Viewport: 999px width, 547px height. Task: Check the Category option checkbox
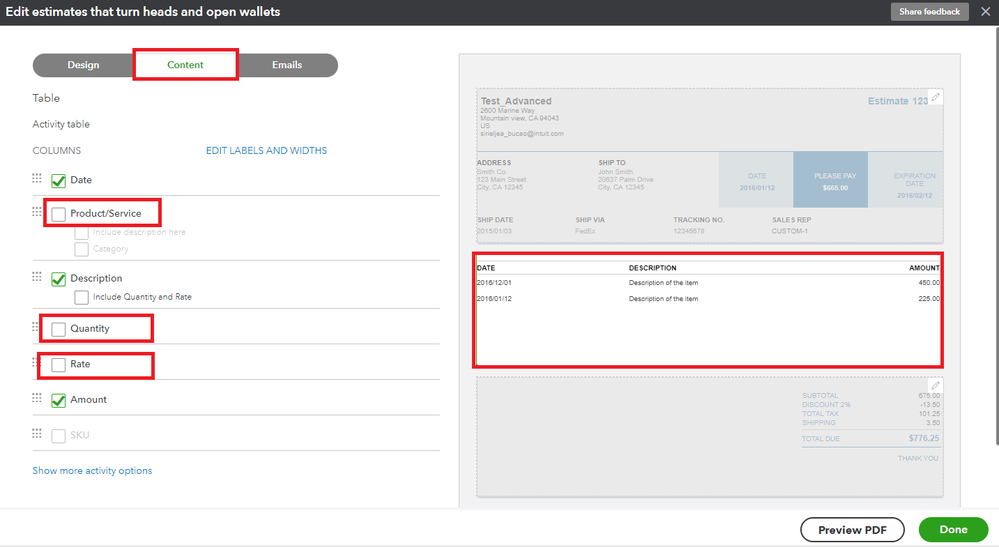pos(82,249)
